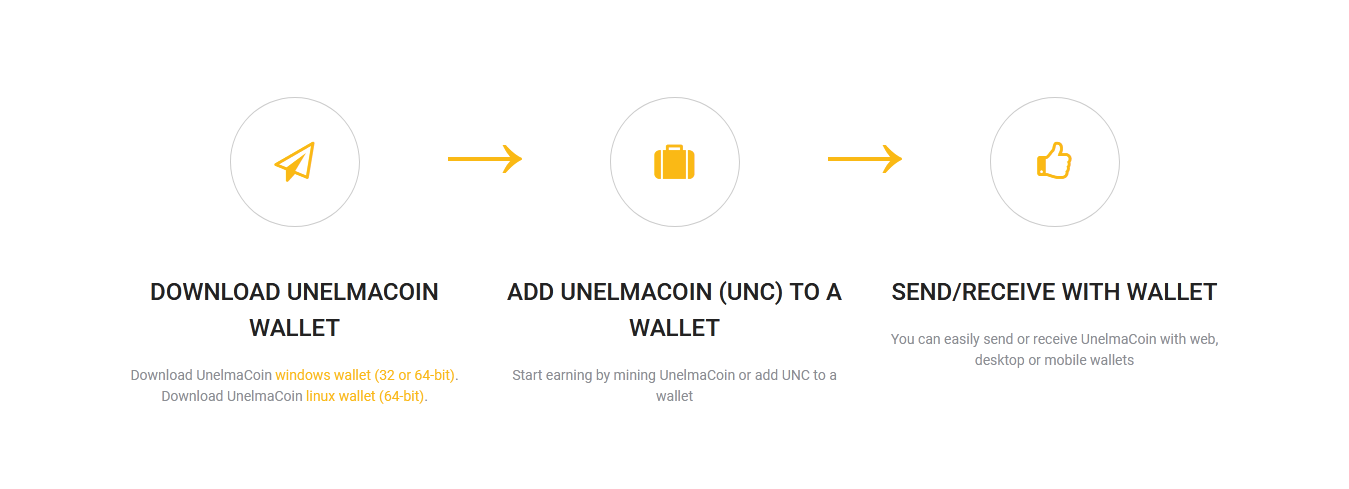Click 'Download UnelmaCoin' text before the linux link
Screen dimensions: 1349x489
point(232,396)
